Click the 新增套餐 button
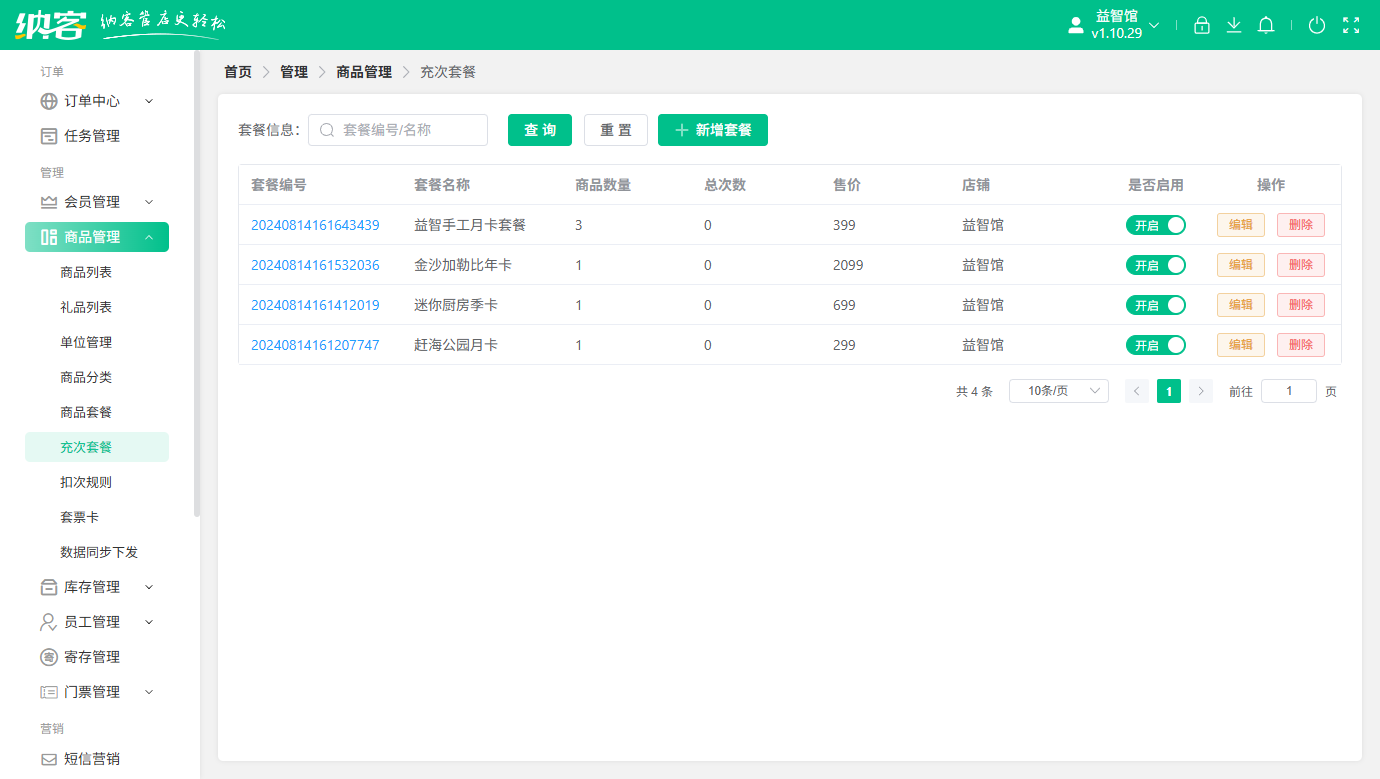This screenshot has width=1380, height=779. [712, 130]
